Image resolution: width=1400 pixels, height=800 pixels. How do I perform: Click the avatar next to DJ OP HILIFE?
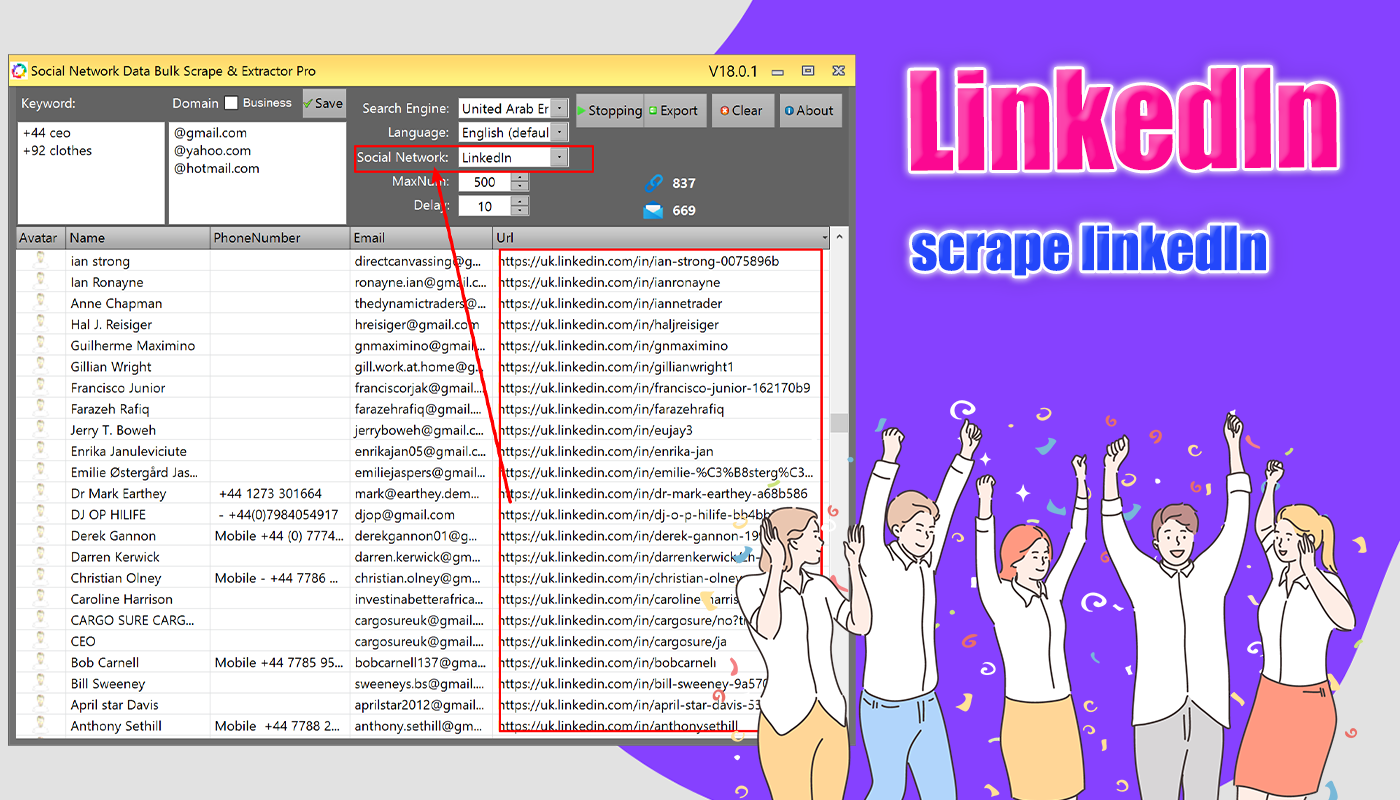tap(41, 514)
